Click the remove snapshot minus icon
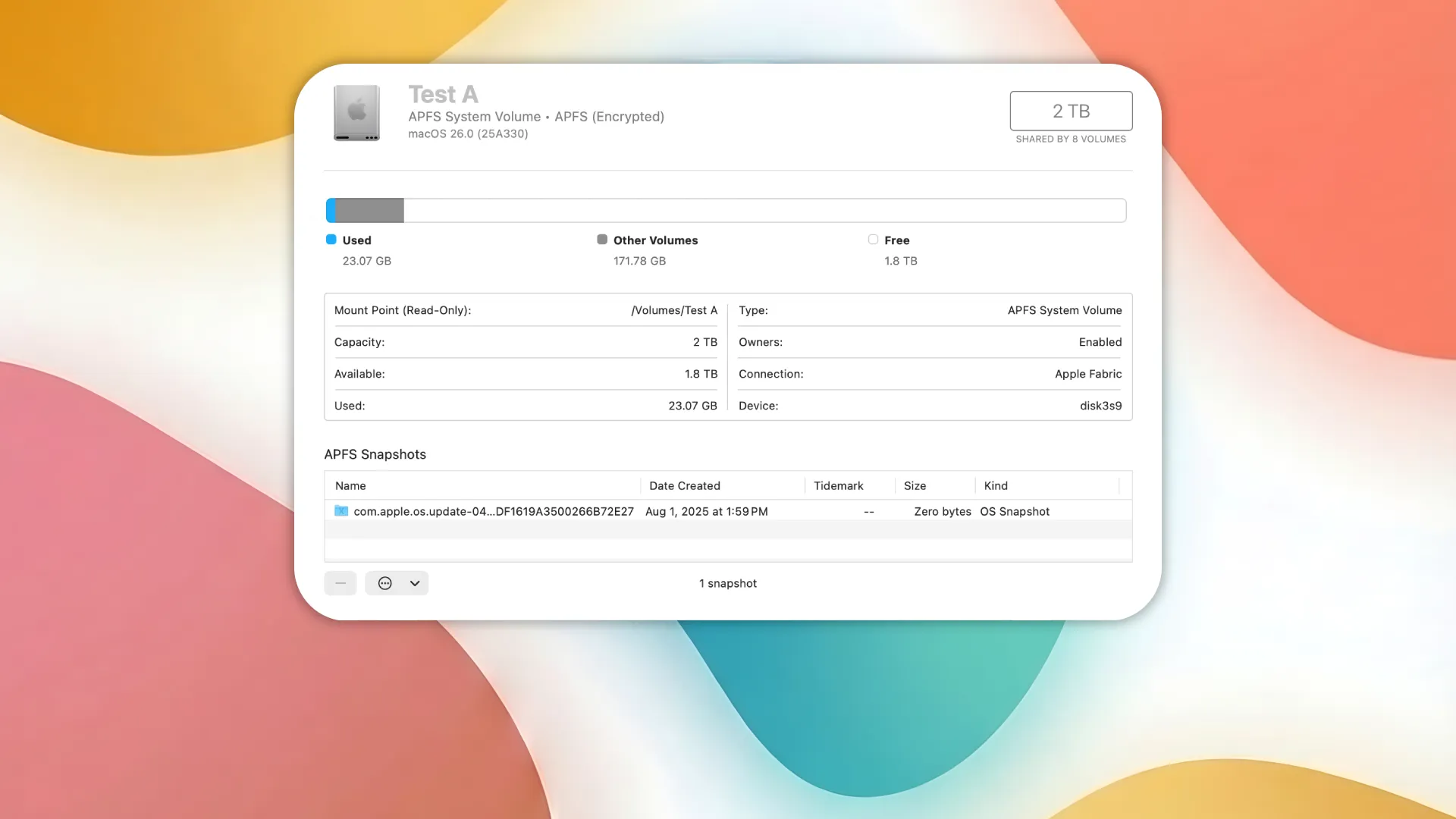 pyautogui.click(x=340, y=583)
